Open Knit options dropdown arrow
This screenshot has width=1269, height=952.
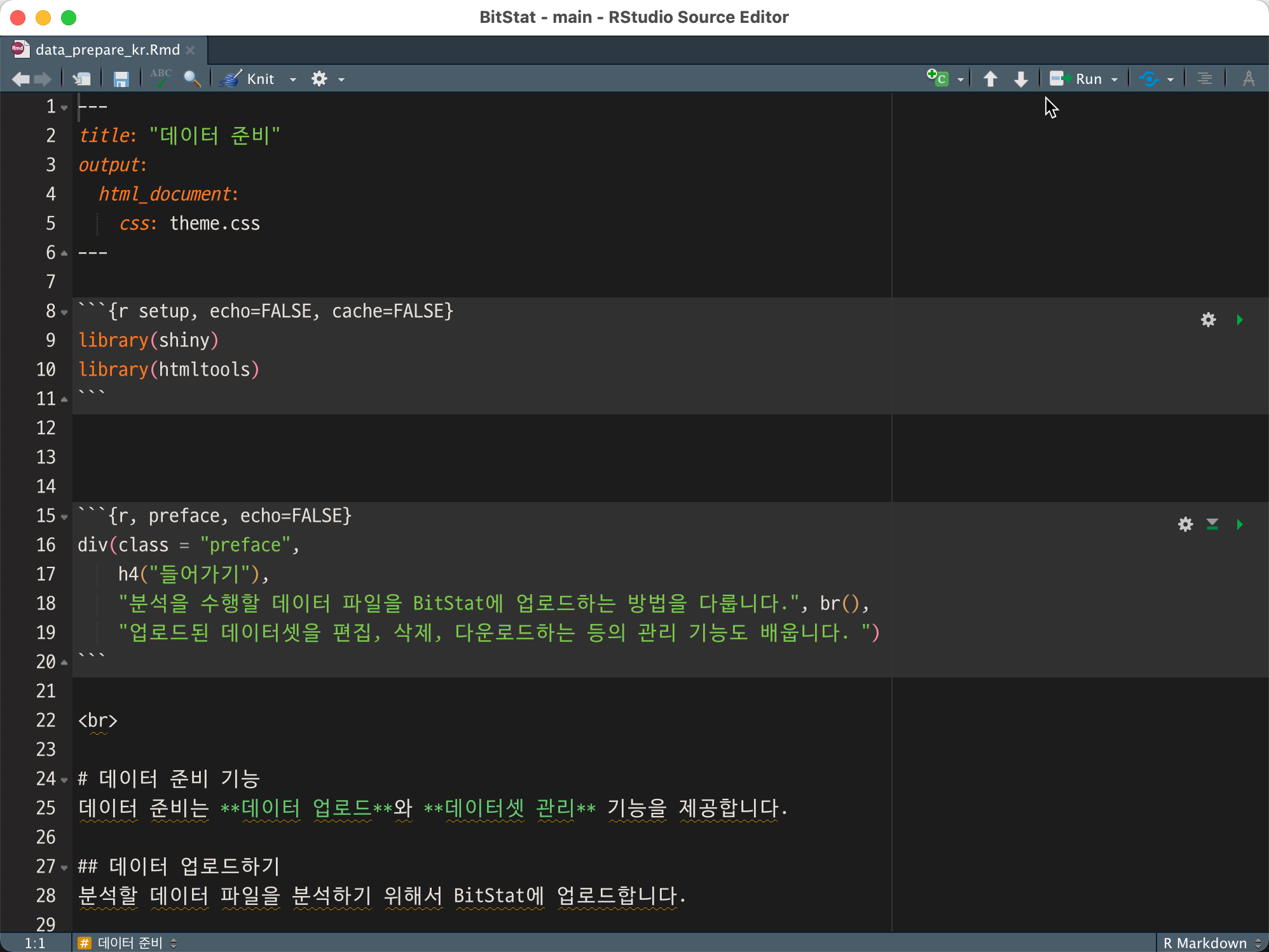click(293, 79)
